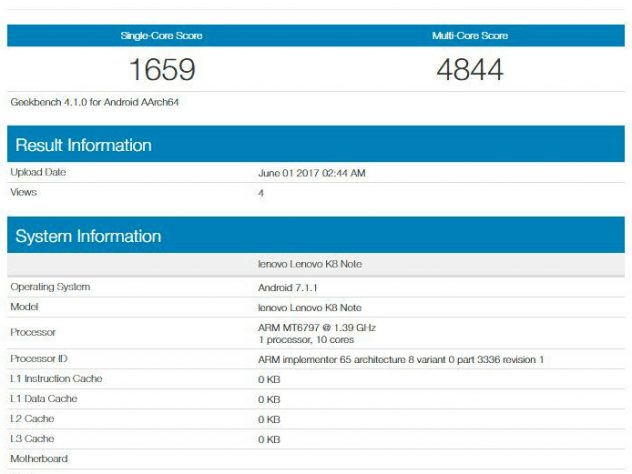Select the ARM MT6797 @ 1.39 GHz text
This screenshot has width=632, height=474.
pos(316,327)
